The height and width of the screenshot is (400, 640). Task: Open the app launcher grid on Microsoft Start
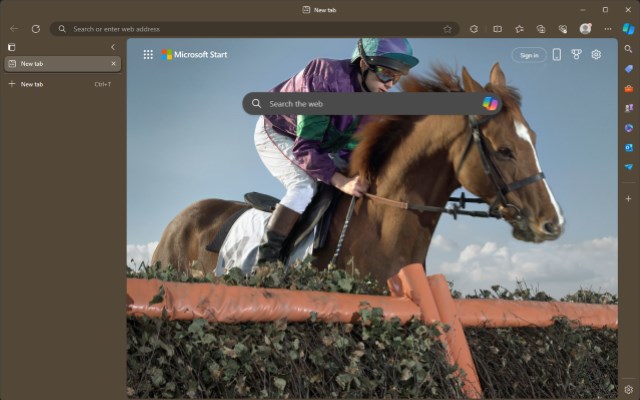click(148, 55)
